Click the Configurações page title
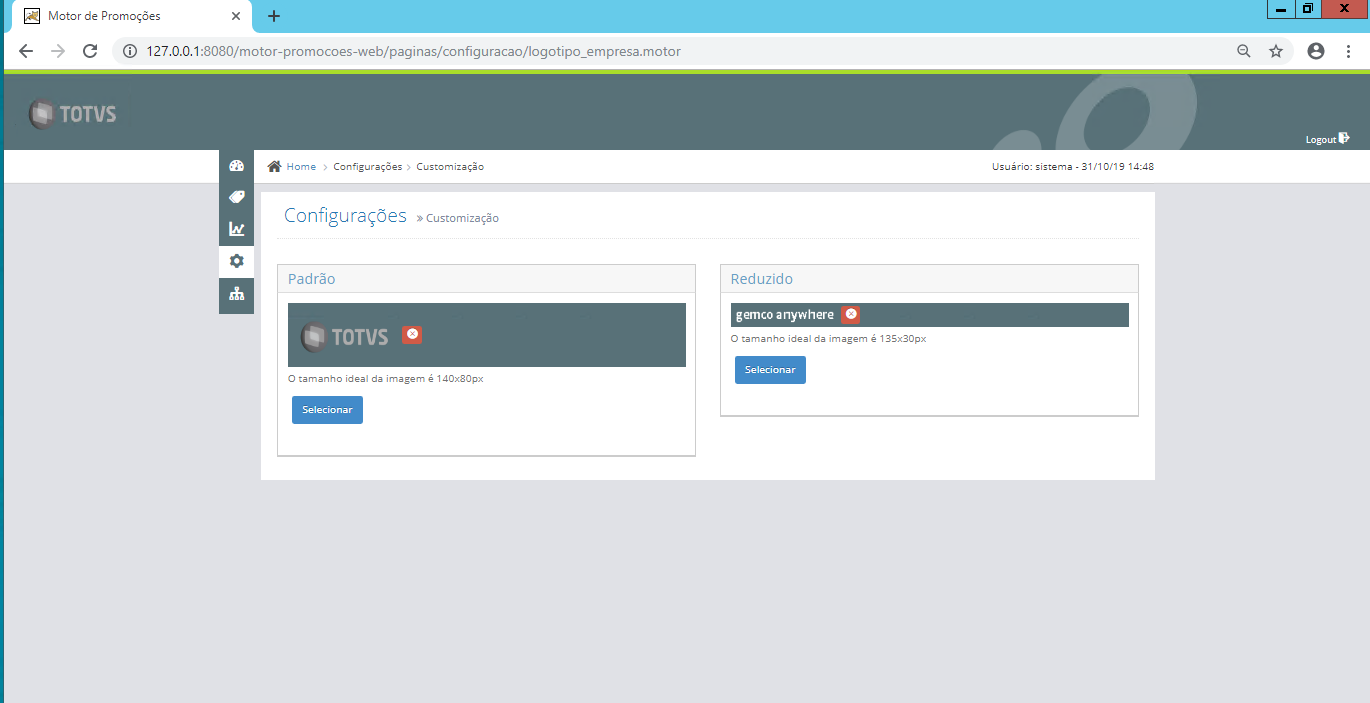Image resolution: width=1370 pixels, height=703 pixels. pyautogui.click(x=345, y=216)
